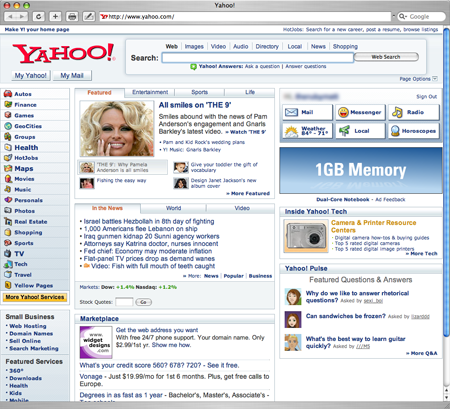Click the Movies icon in sidebar
Viewport: 450px width, 409px height.
[x=8, y=179]
